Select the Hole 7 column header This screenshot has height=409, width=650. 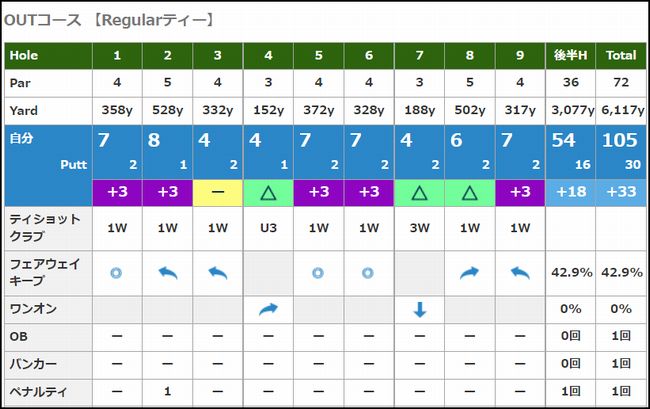pyautogui.click(x=419, y=56)
